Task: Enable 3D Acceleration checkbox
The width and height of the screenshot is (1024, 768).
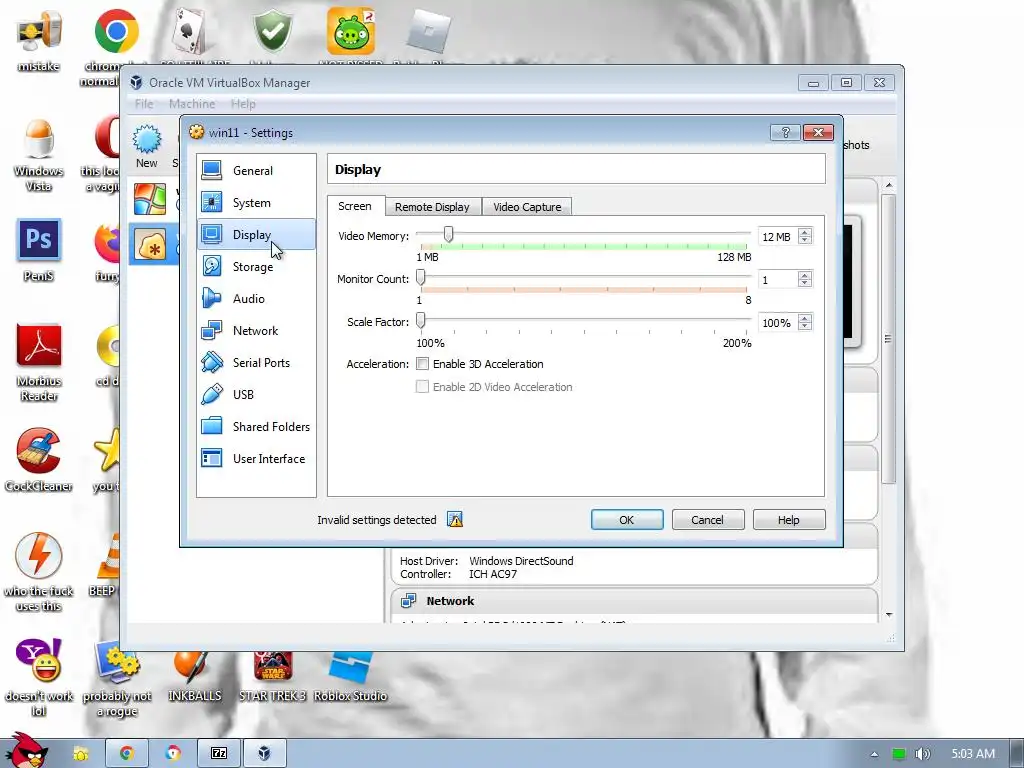Action: tap(423, 364)
